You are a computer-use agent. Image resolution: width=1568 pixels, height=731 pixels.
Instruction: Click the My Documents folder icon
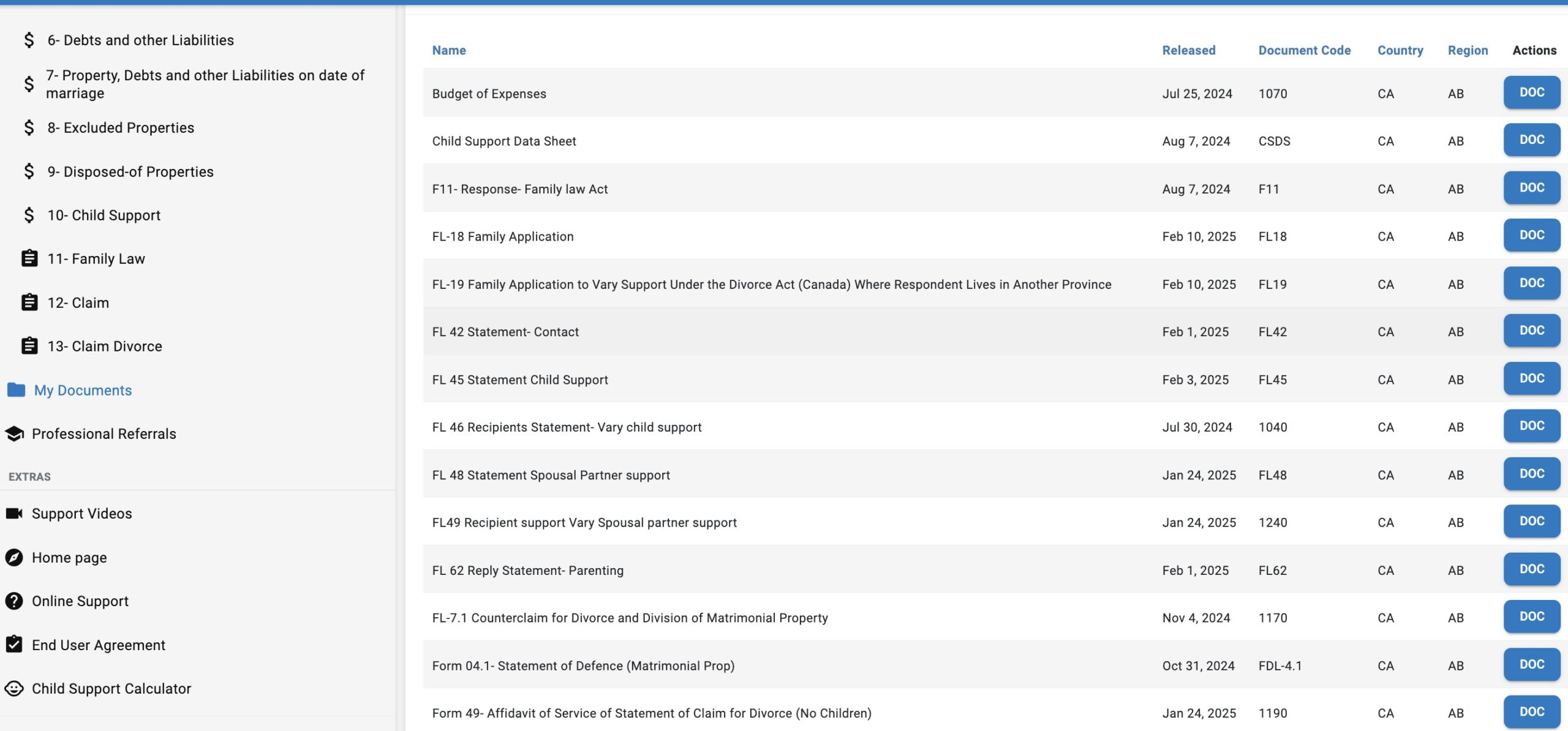tap(16, 390)
